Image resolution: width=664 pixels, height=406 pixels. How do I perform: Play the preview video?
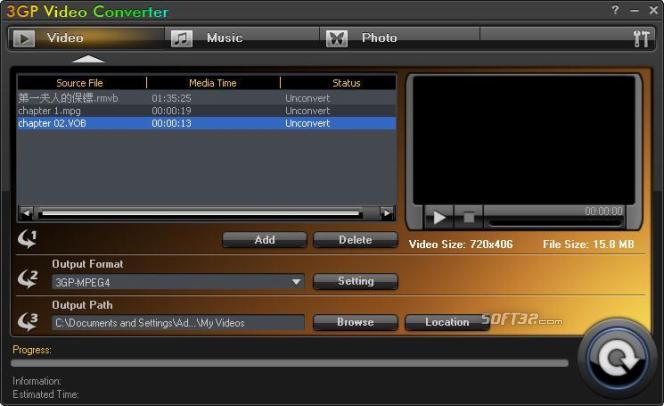[439, 218]
